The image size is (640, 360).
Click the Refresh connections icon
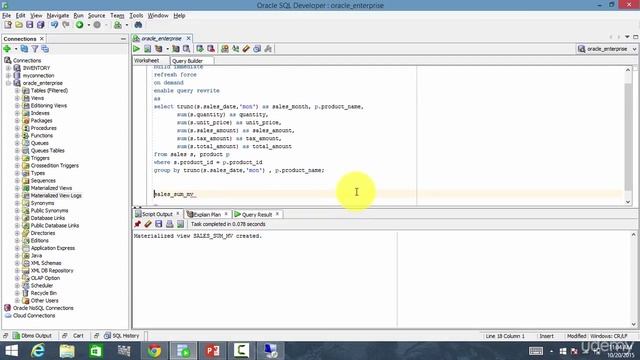(x=24, y=49)
